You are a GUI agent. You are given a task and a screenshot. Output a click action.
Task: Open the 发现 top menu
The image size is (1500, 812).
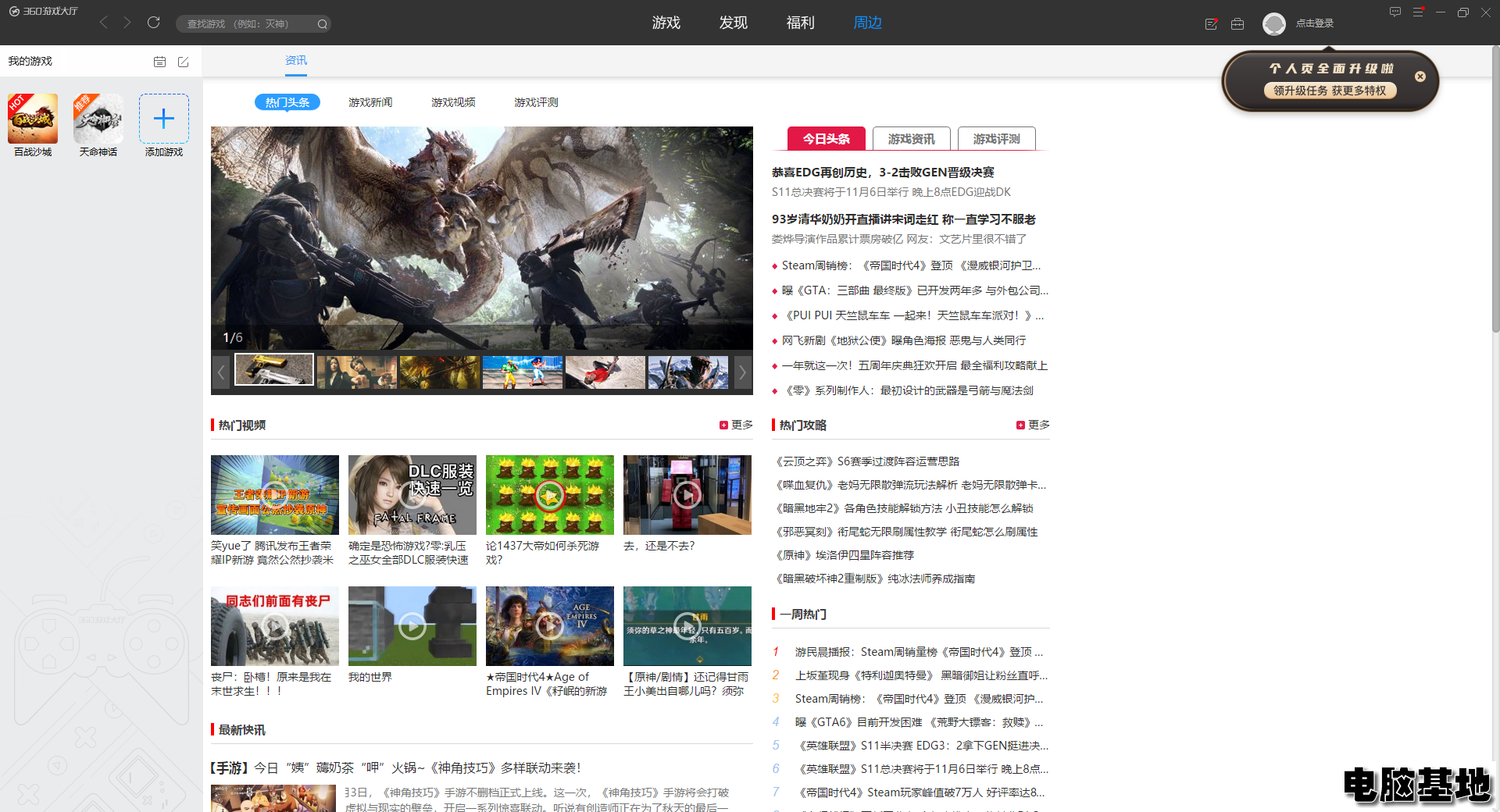click(x=734, y=23)
